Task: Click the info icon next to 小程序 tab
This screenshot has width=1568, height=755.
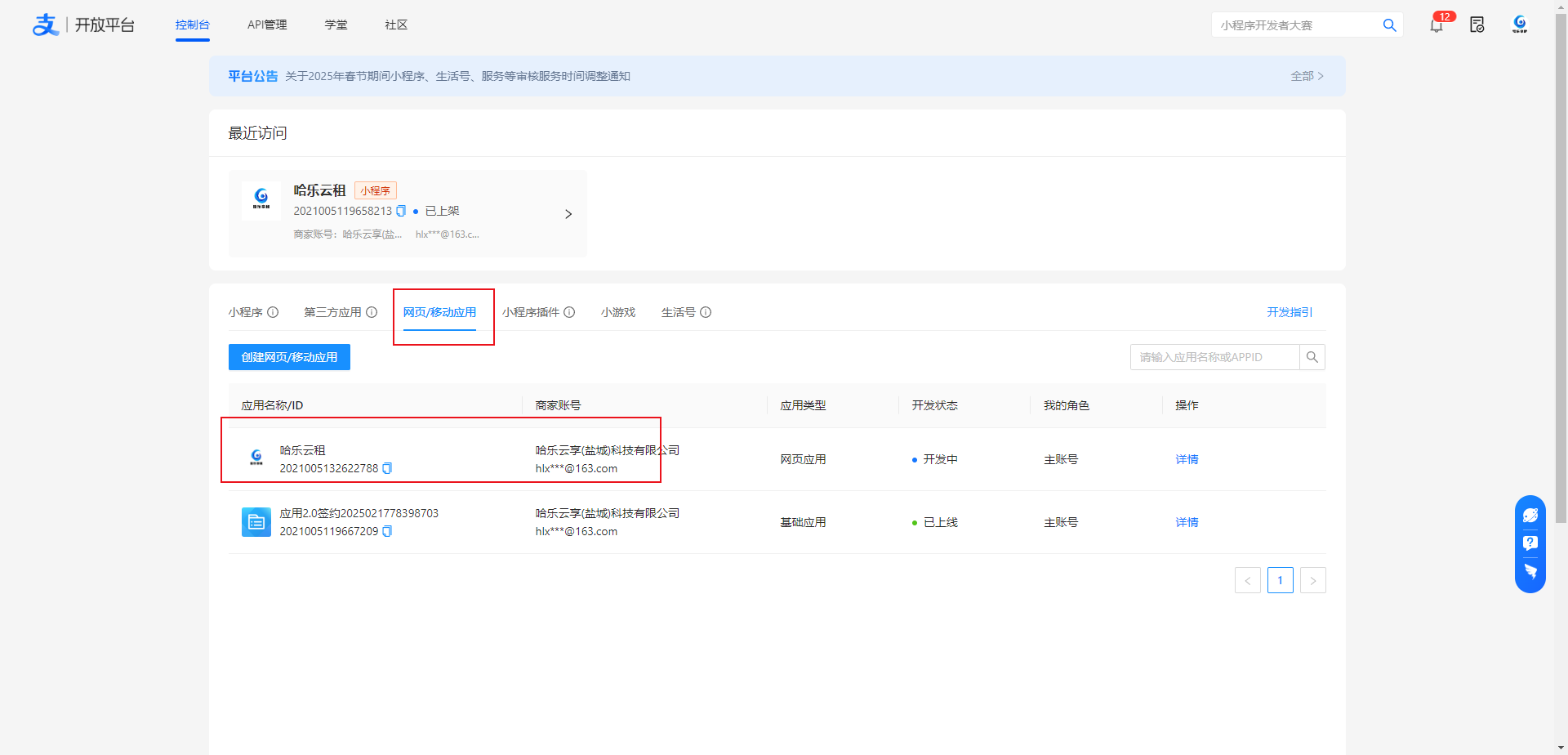Action: (x=273, y=312)
